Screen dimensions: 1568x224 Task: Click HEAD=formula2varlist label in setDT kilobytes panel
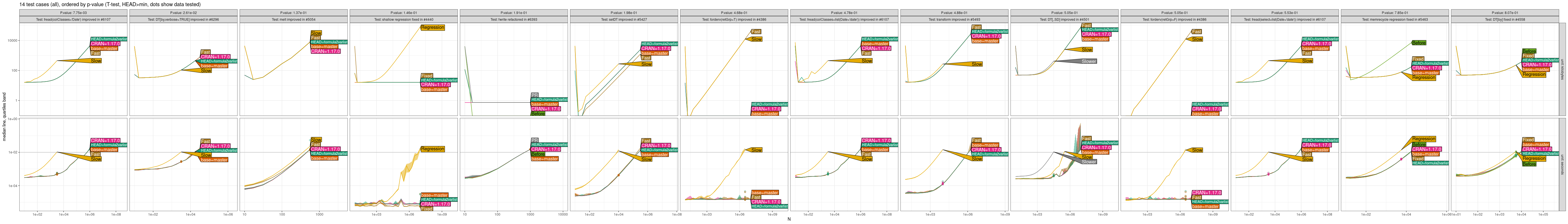point(659,44)
